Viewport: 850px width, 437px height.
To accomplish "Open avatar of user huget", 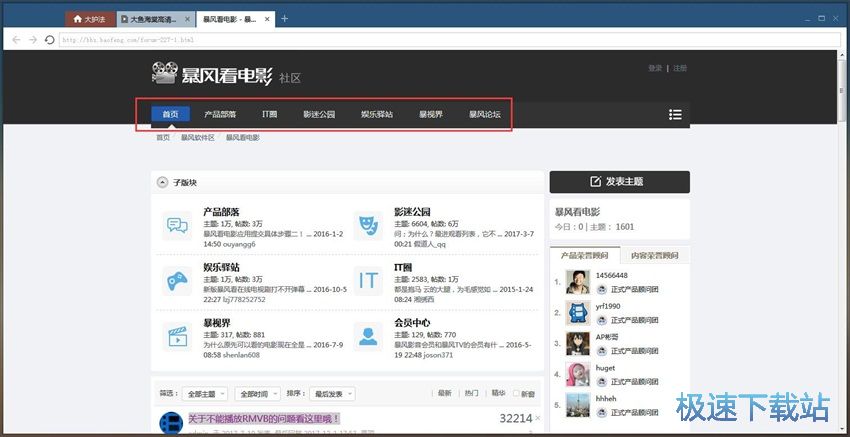I will [x=578, y=375].
